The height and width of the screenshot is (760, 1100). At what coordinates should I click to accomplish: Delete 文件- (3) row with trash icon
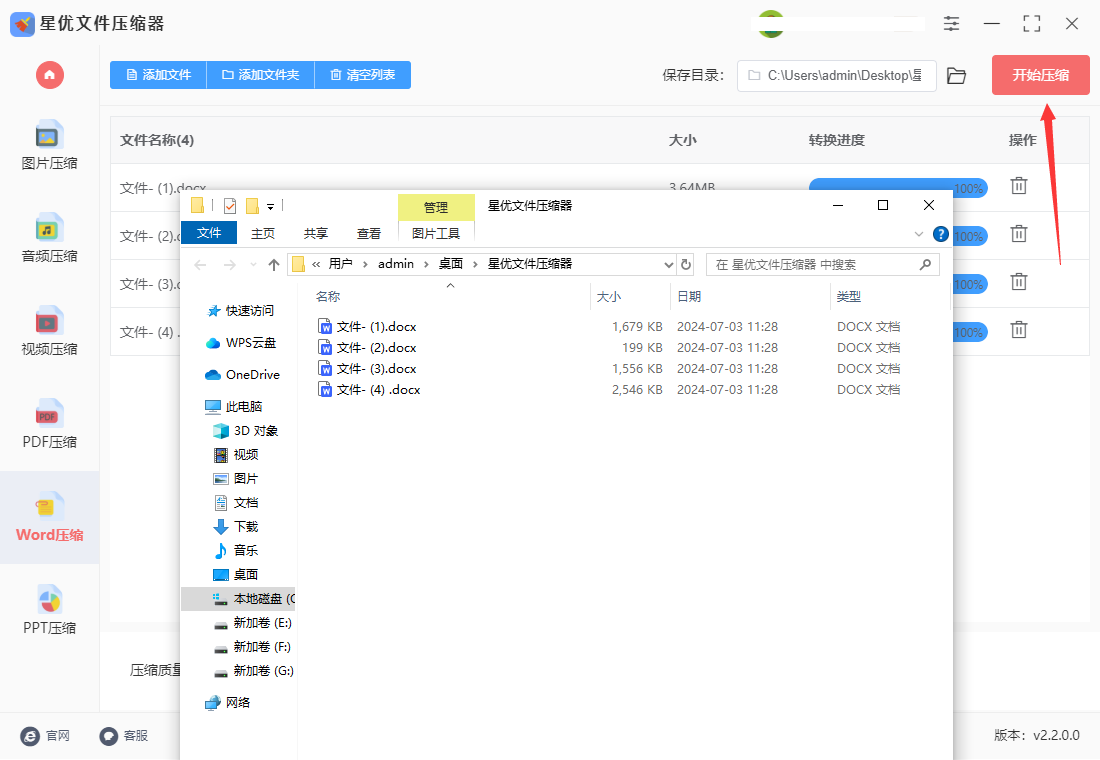point(1019,281)
